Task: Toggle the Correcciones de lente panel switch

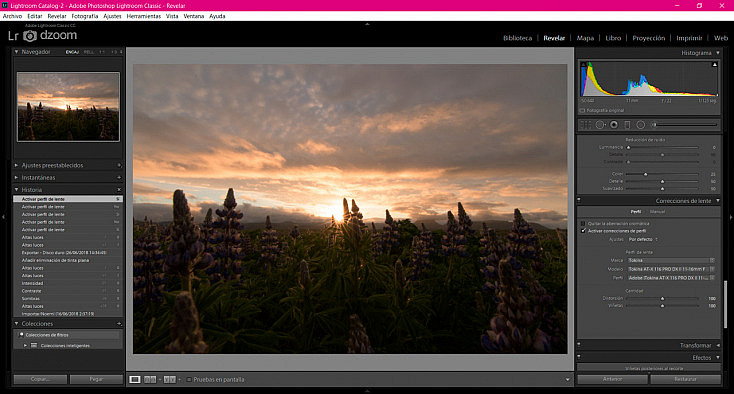Action: click(580, 200)
